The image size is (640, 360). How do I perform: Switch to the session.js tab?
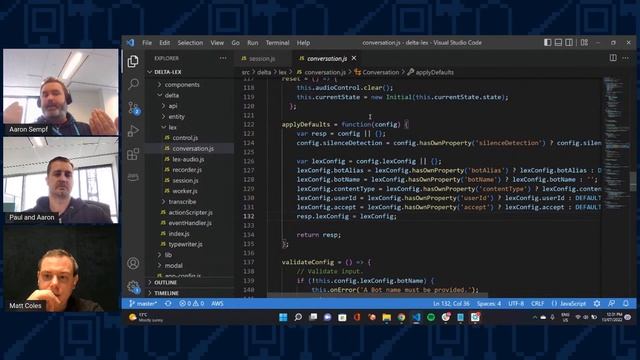[x=262, y=58]
